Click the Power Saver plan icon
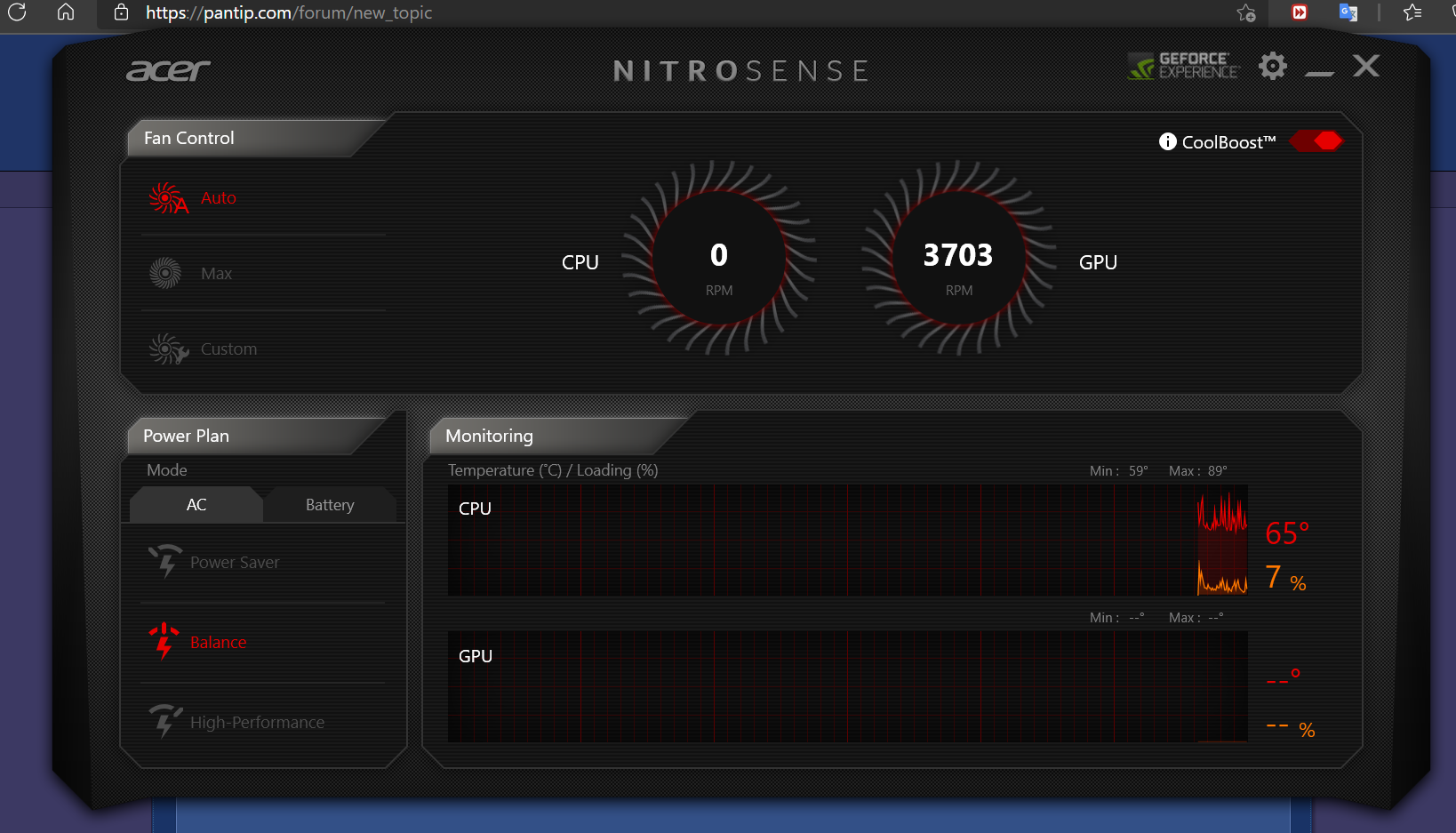Screen dimensions: 1456x833 tap(165, 561)
